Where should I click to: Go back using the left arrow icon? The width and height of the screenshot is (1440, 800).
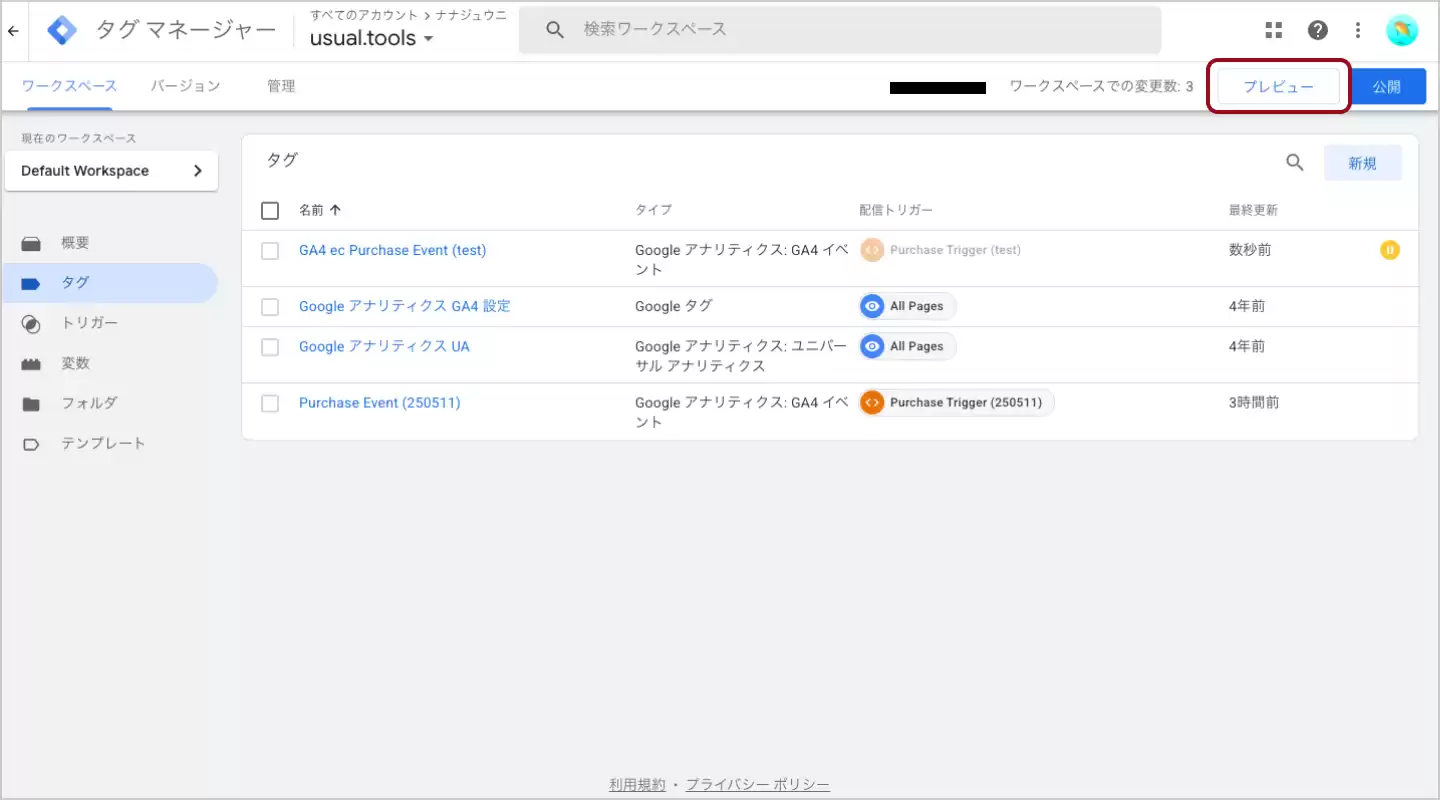pyautogui.click(x=13, y=31)
